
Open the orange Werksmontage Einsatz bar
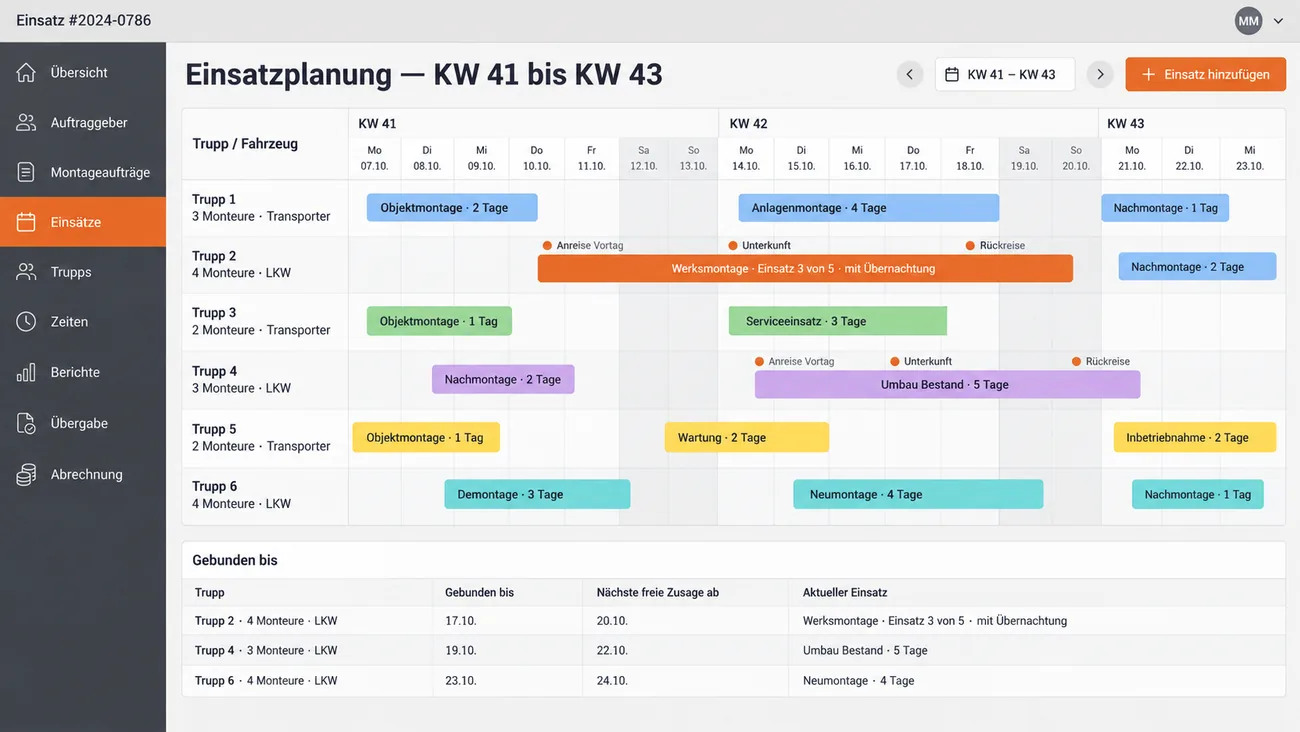(805, 268)
